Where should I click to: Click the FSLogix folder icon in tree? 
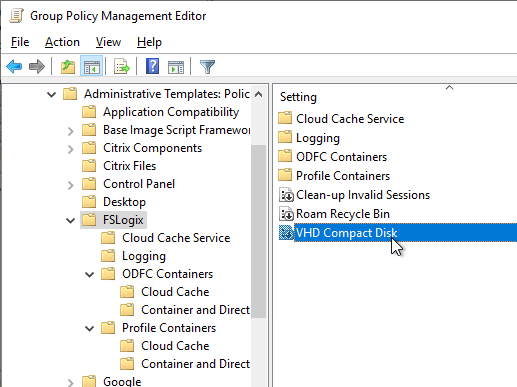(89, 220)
